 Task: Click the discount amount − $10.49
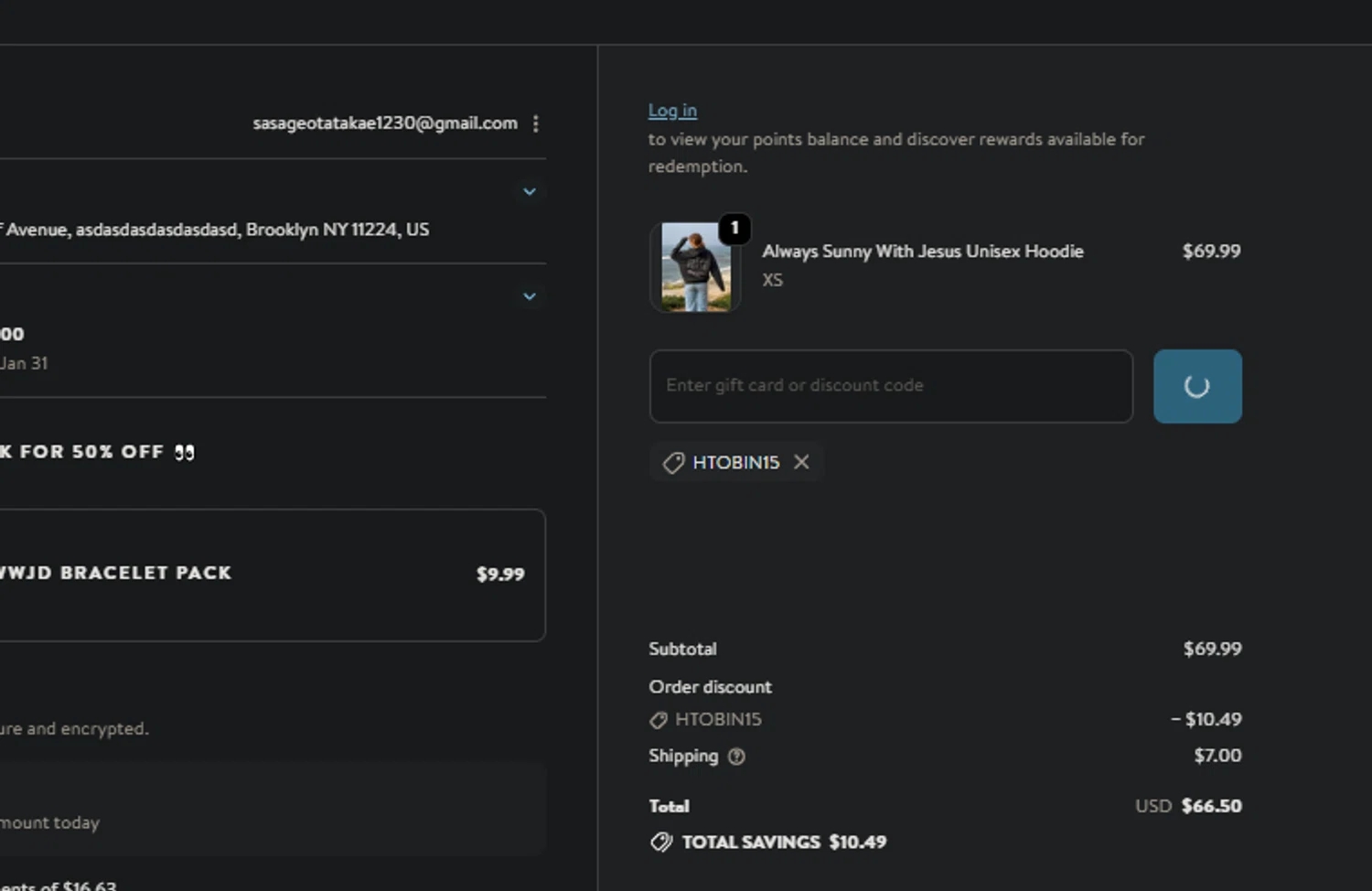pos(1206,719)
